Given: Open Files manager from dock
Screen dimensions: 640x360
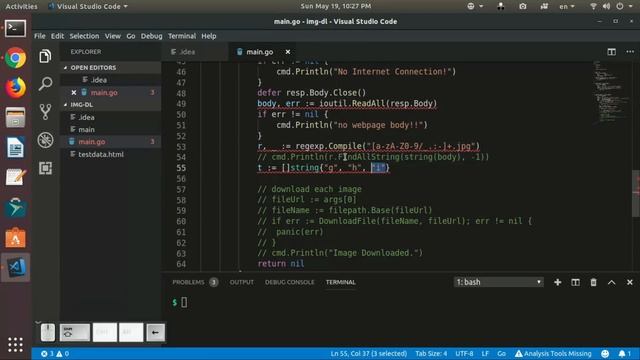Looking at the screenshot, I should tap(16, 118).
